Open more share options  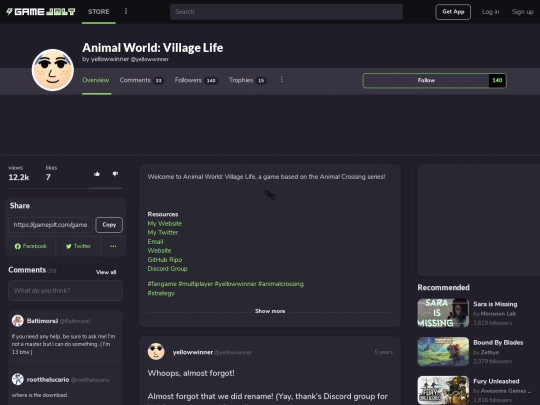coord(113,246)
